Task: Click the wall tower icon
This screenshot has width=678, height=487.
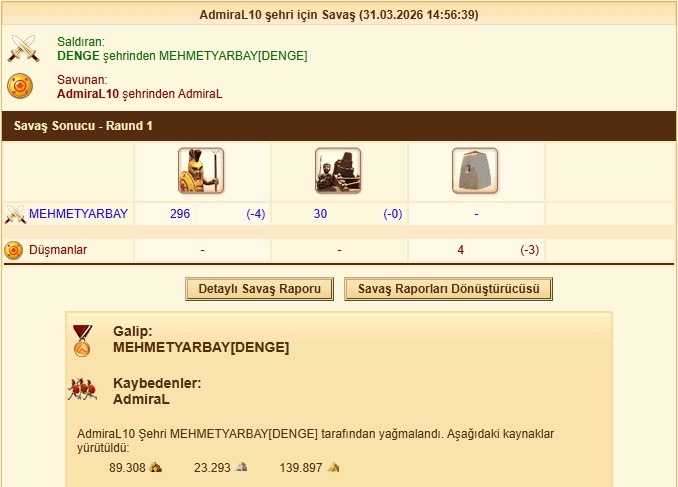Action: tap(475, 171)
